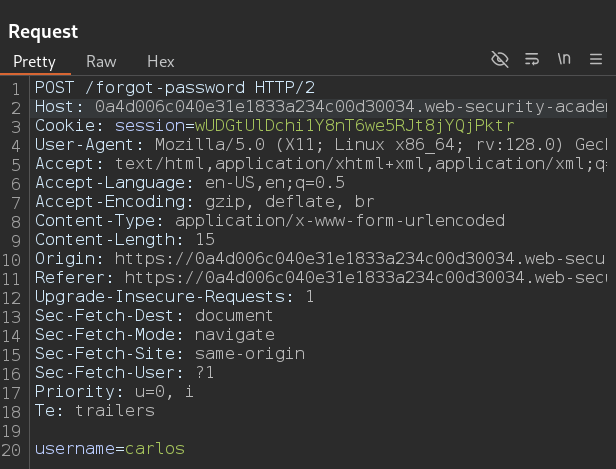Image resolution: width=616 pixels, height=469 pixels.
Task: Open the hamburger options menu
Action: pos(596,60)
